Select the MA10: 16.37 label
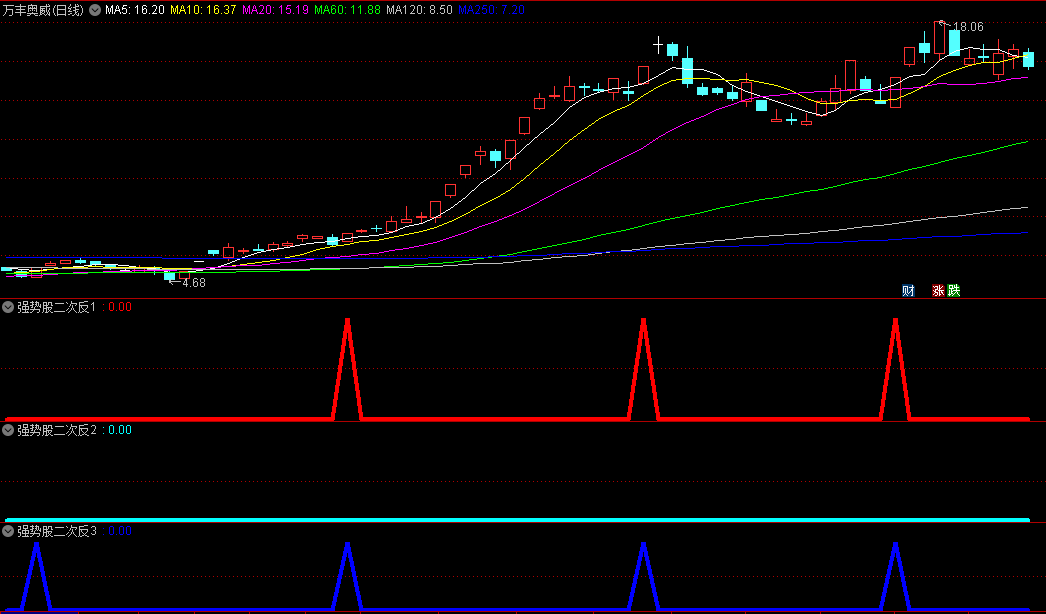Image resolution: width=1046 pixels, height=614 pixels. 203,10
